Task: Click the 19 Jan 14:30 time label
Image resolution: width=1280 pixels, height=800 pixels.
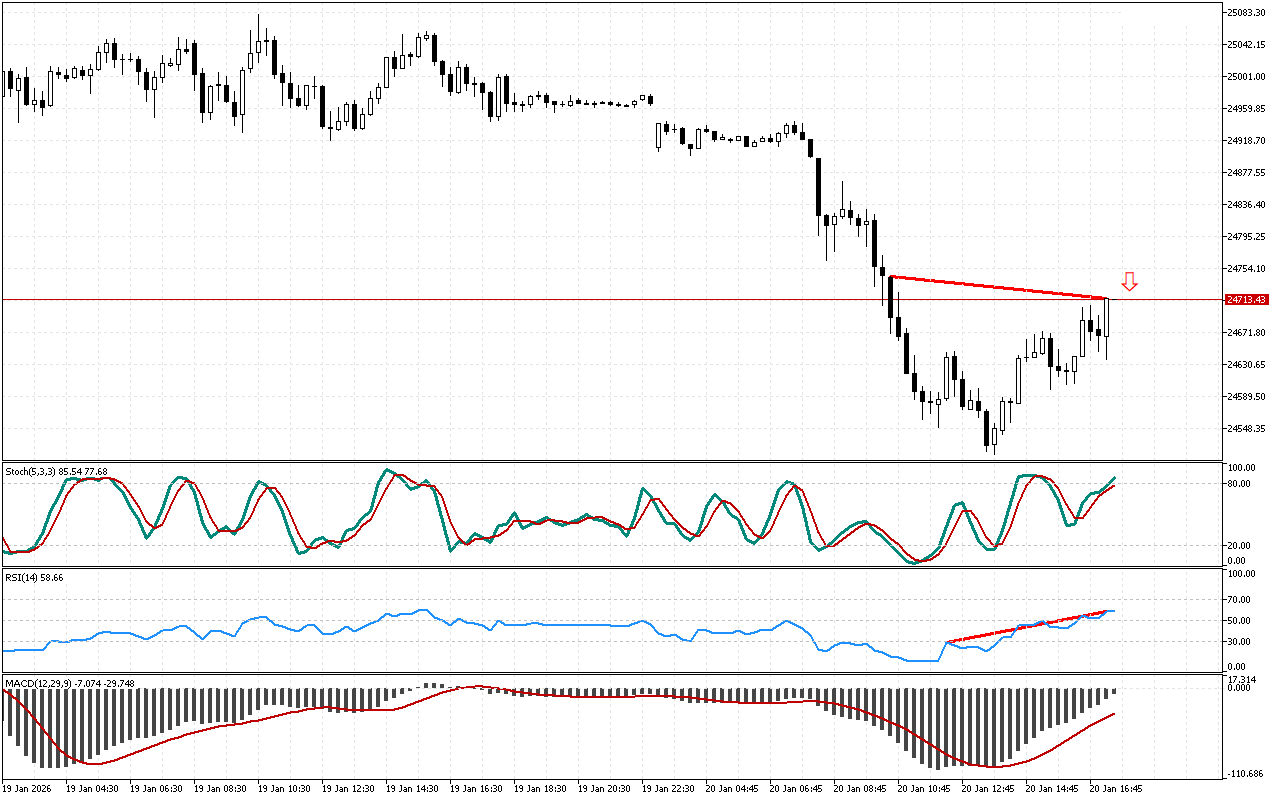Action: pyautogui.click(x=413, y=788)
